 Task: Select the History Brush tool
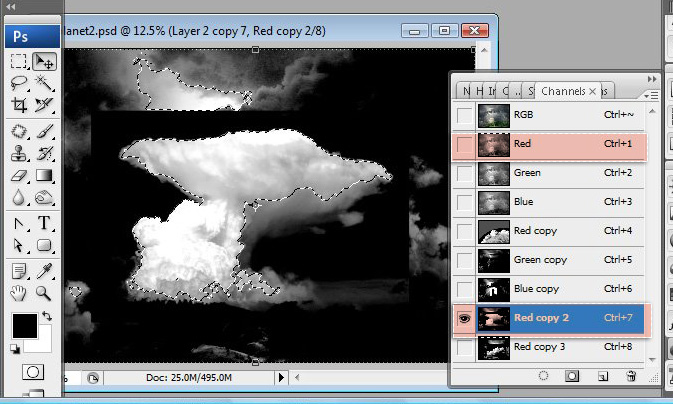[x=44, y=153]
